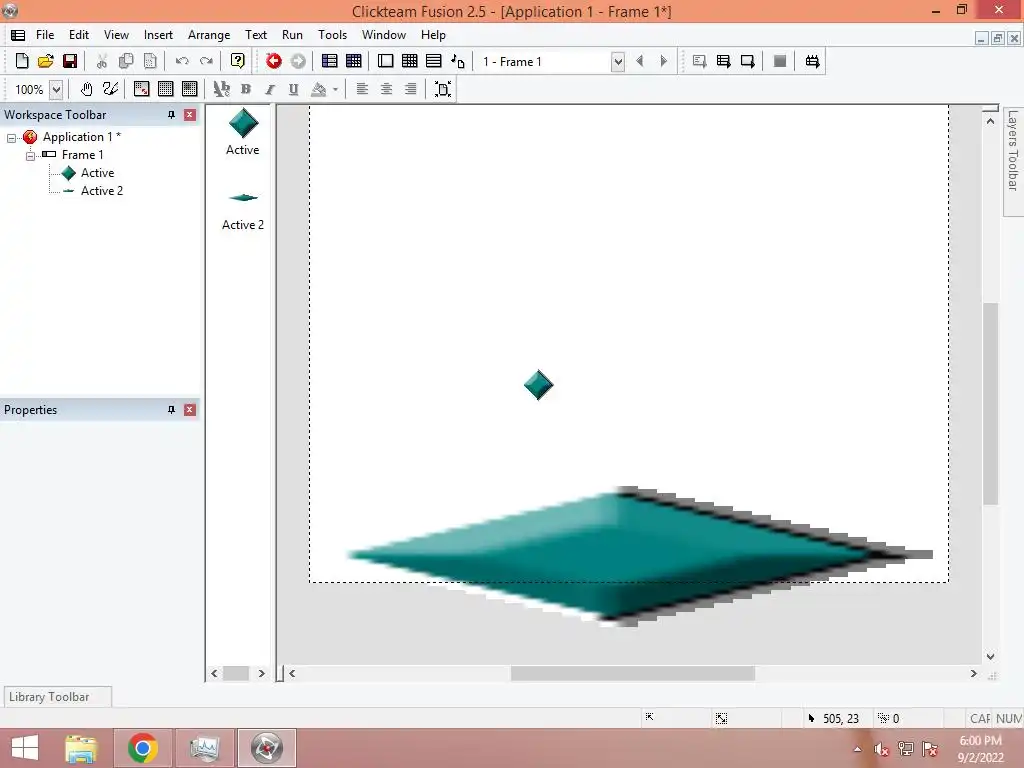Open the Edit menu
1024x768 pixels.
(x=79, y=35)
